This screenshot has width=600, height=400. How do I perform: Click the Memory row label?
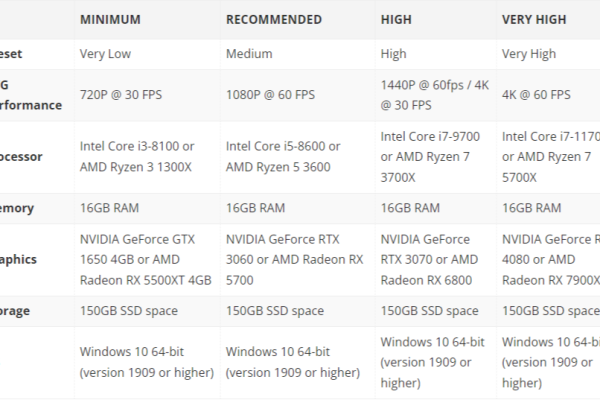[x=17, y=208]
